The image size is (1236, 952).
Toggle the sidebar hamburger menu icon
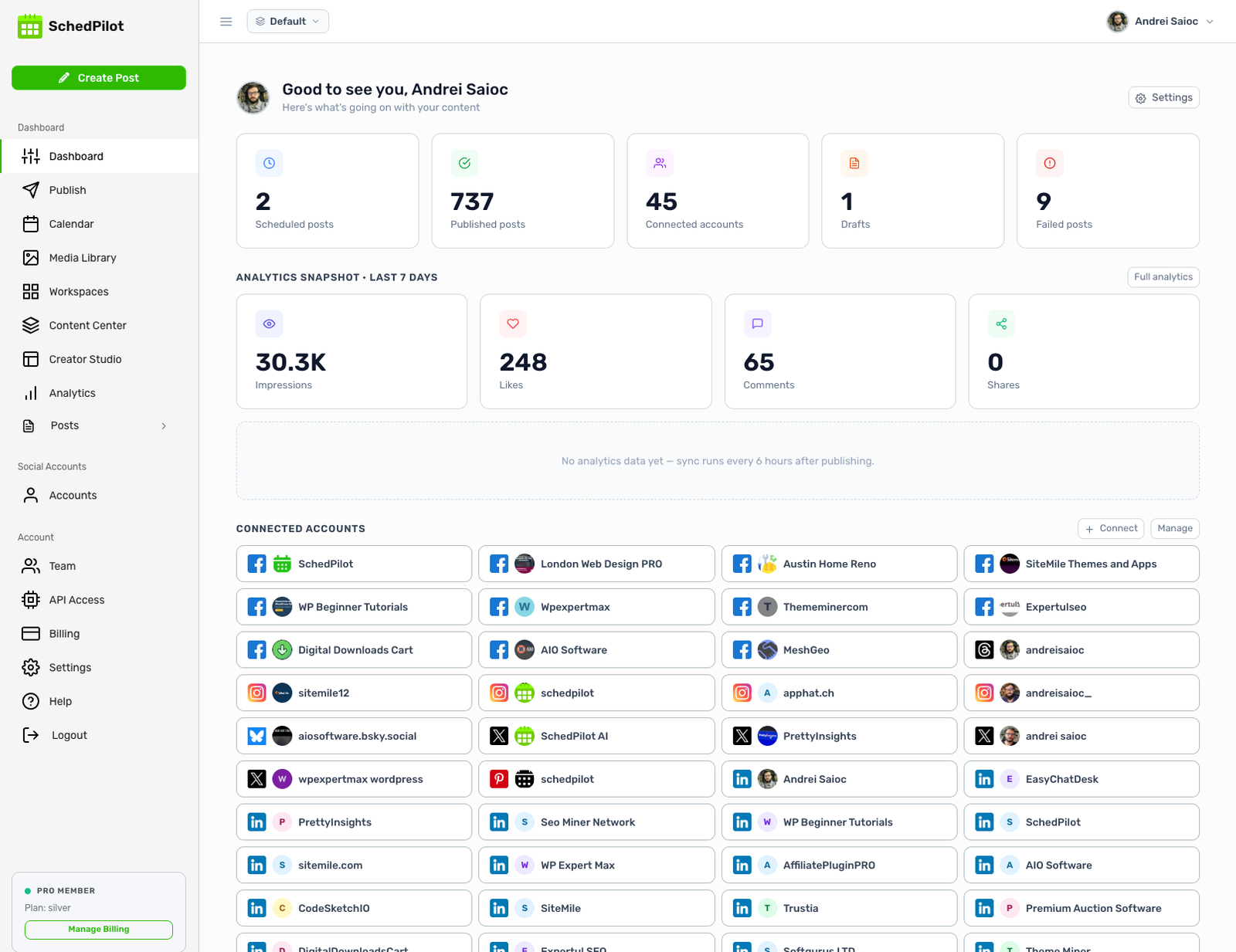(226, 22)
